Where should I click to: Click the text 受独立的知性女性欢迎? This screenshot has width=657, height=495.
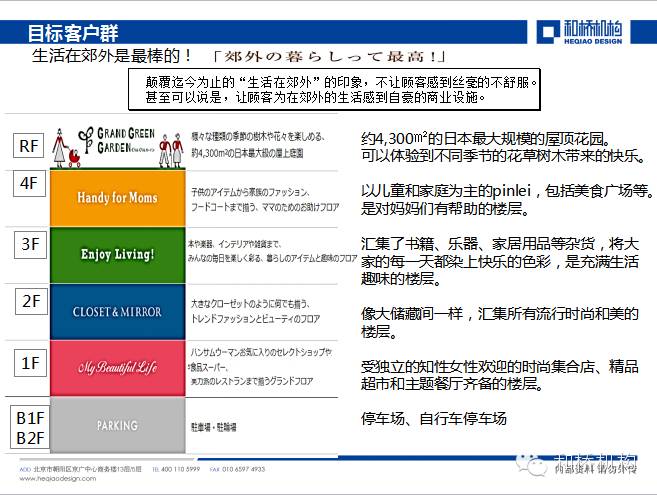500,375
